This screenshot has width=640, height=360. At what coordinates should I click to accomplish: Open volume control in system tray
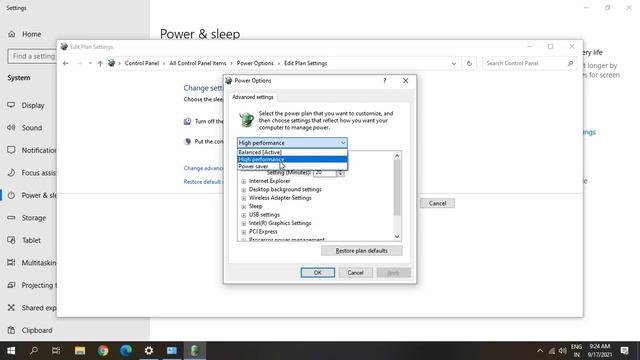click(x=563, y=351)
